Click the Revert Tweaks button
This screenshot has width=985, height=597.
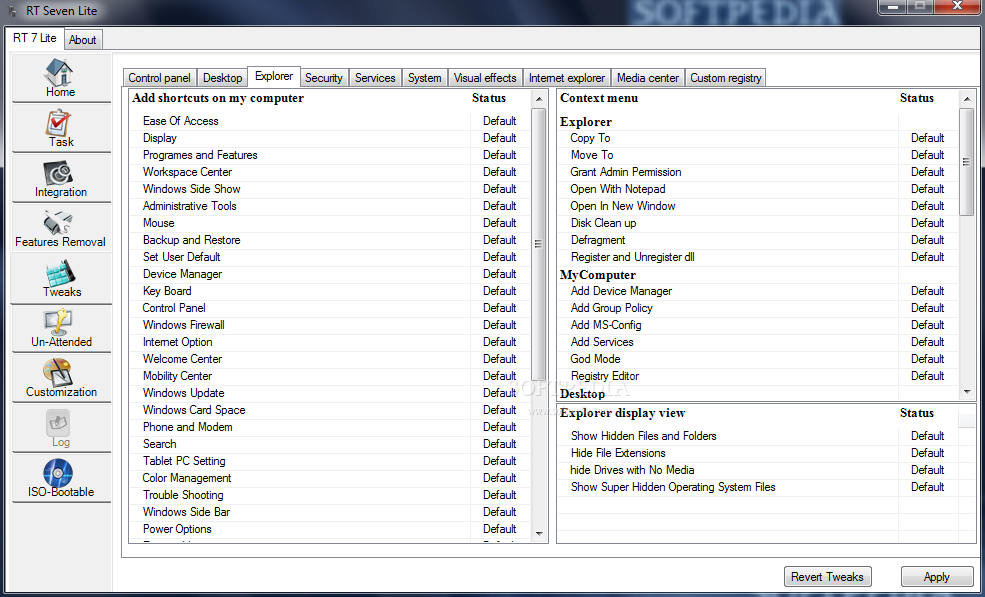(827, 576)
